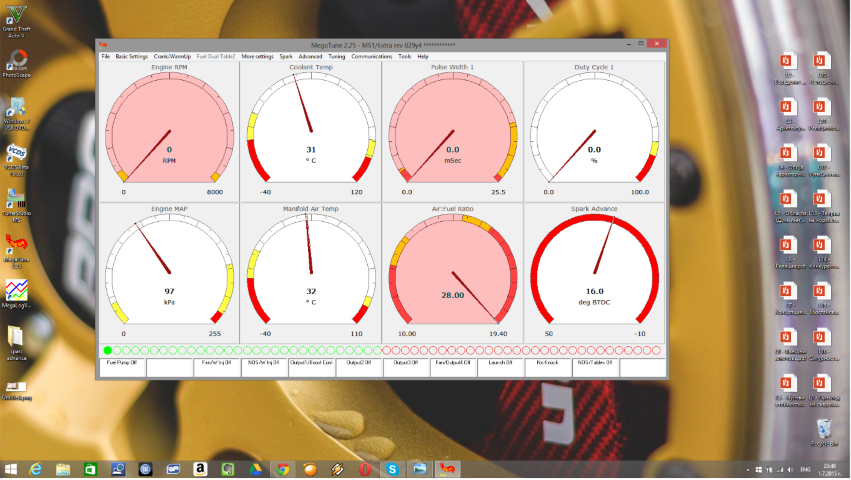Launch Google Chrome from the taskbar
Screen dimensions: 851x480
pyautogui.click(x=283, y=468)
